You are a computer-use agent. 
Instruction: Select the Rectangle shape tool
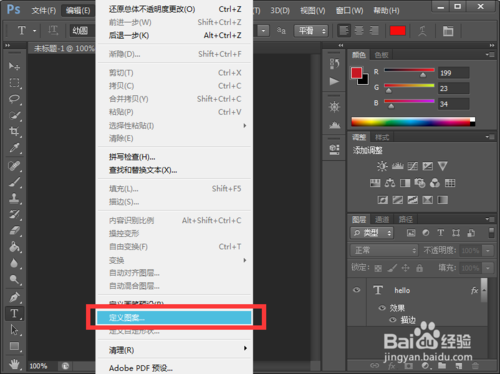point(14,346)
